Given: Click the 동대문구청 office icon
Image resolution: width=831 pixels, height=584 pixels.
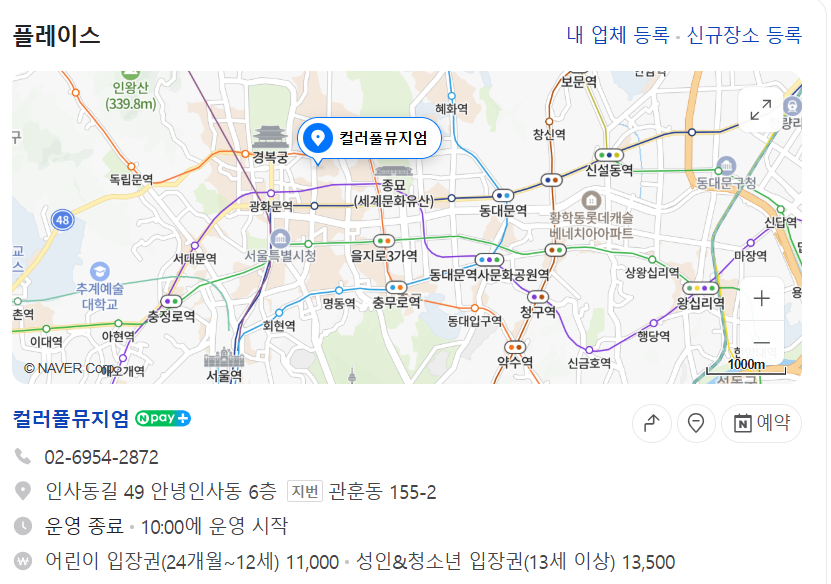Looking at the screenshot, I should click(x=726, y=166).
